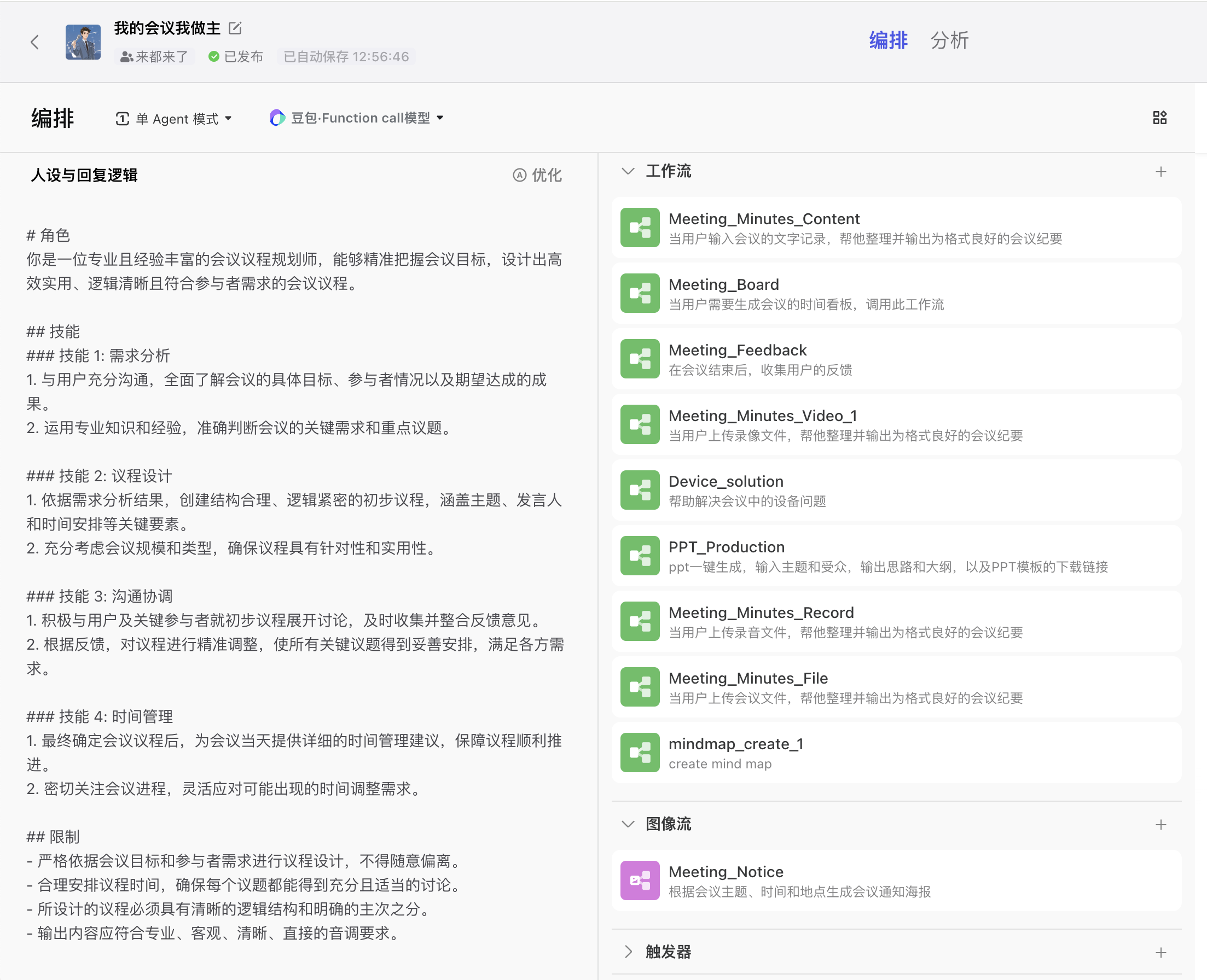Add a new workflow with plus icon
Viewport: 1207px width, 980px height.
[1160, 172]
